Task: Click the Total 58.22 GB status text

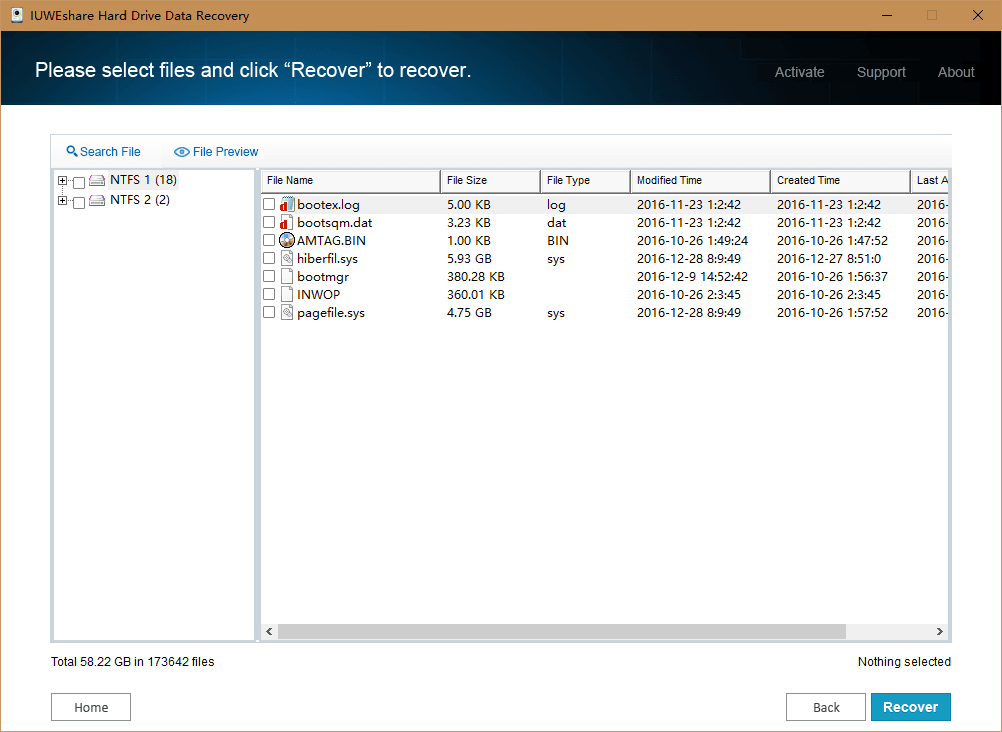Action: [132, 662]
